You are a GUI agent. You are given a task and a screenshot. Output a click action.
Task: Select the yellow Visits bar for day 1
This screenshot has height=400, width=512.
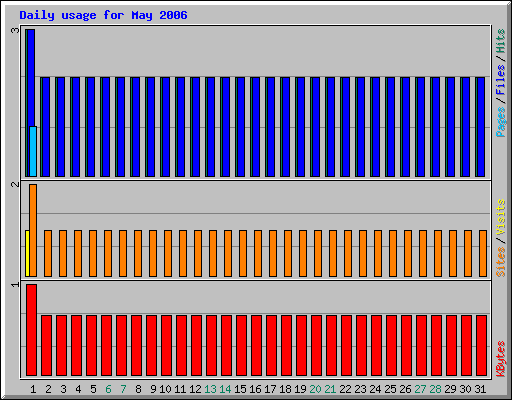pyautogui.click(x=27, y=253)
